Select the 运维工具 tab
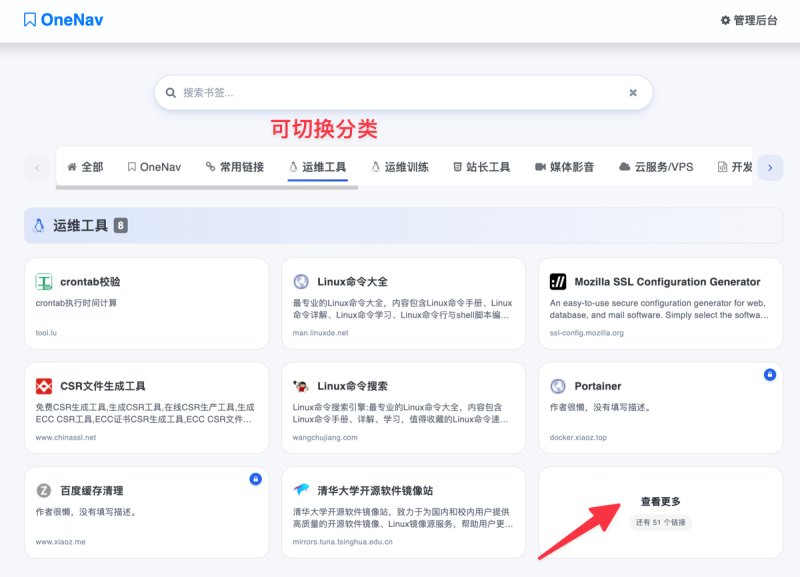The image size is (800, 577). 317,167
